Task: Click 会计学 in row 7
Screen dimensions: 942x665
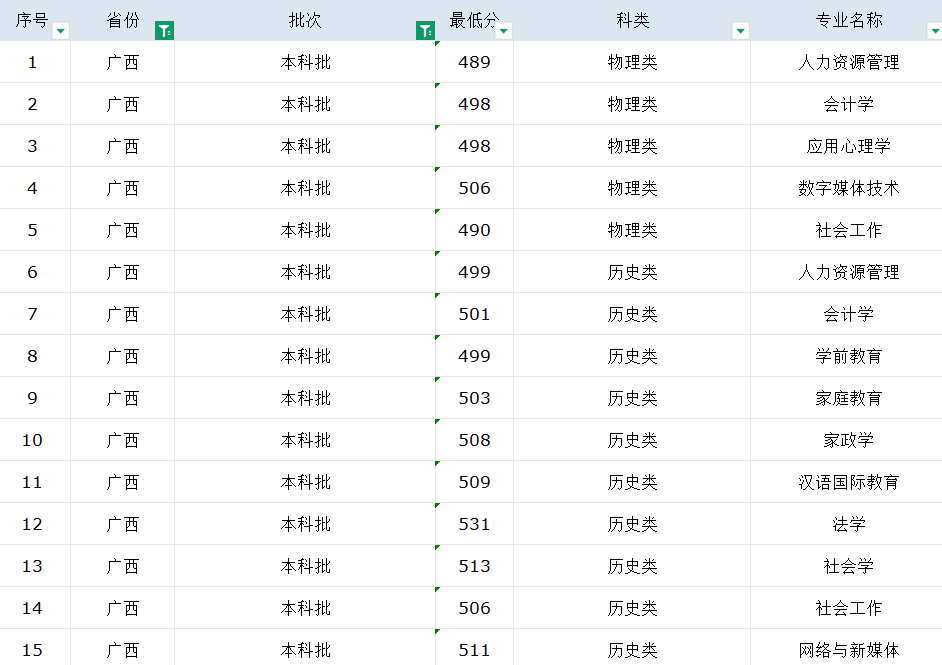Action: pyautogui.click(x=848, y=314)
